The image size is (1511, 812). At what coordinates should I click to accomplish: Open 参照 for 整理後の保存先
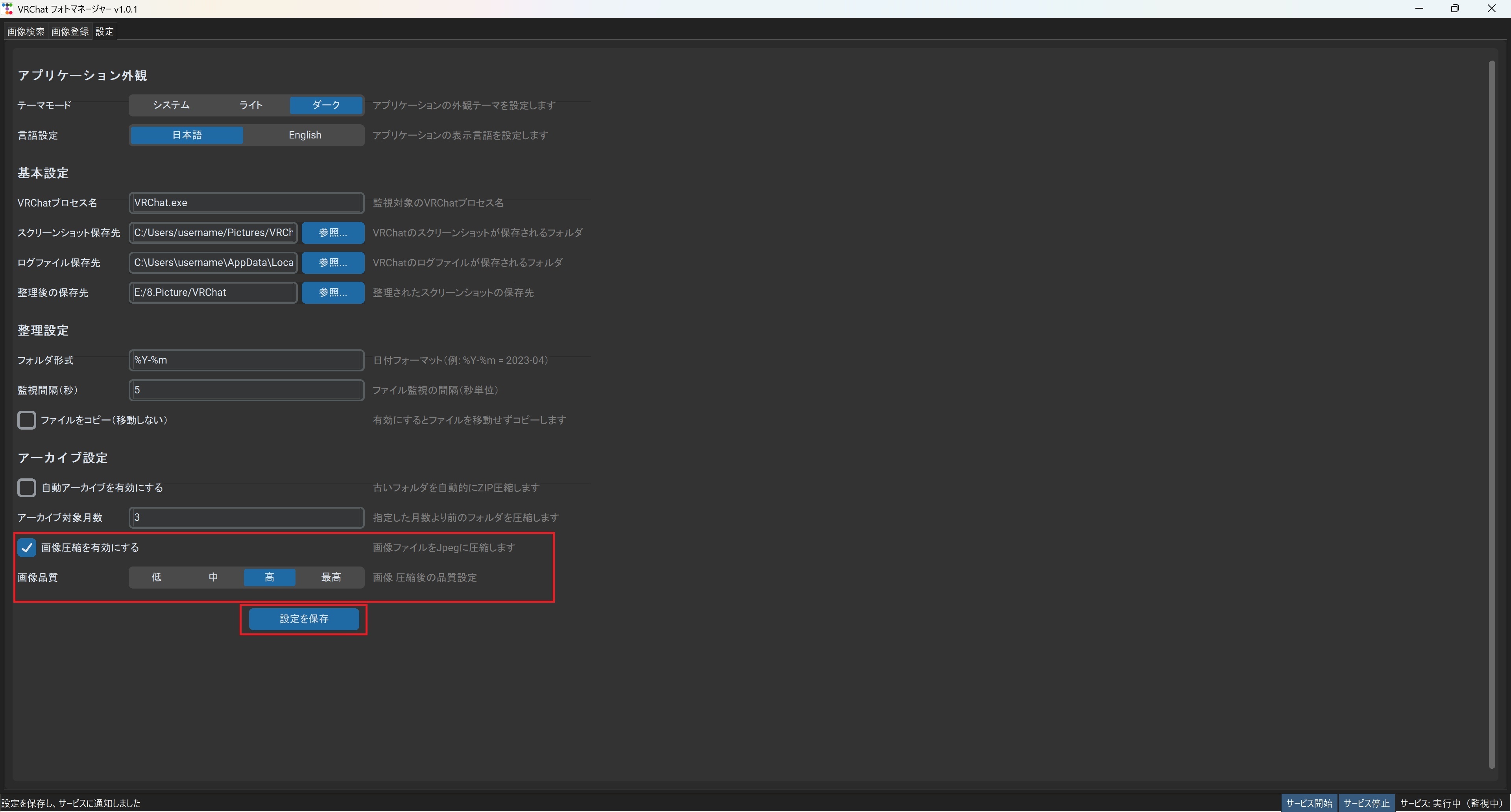tap(332, 293)
